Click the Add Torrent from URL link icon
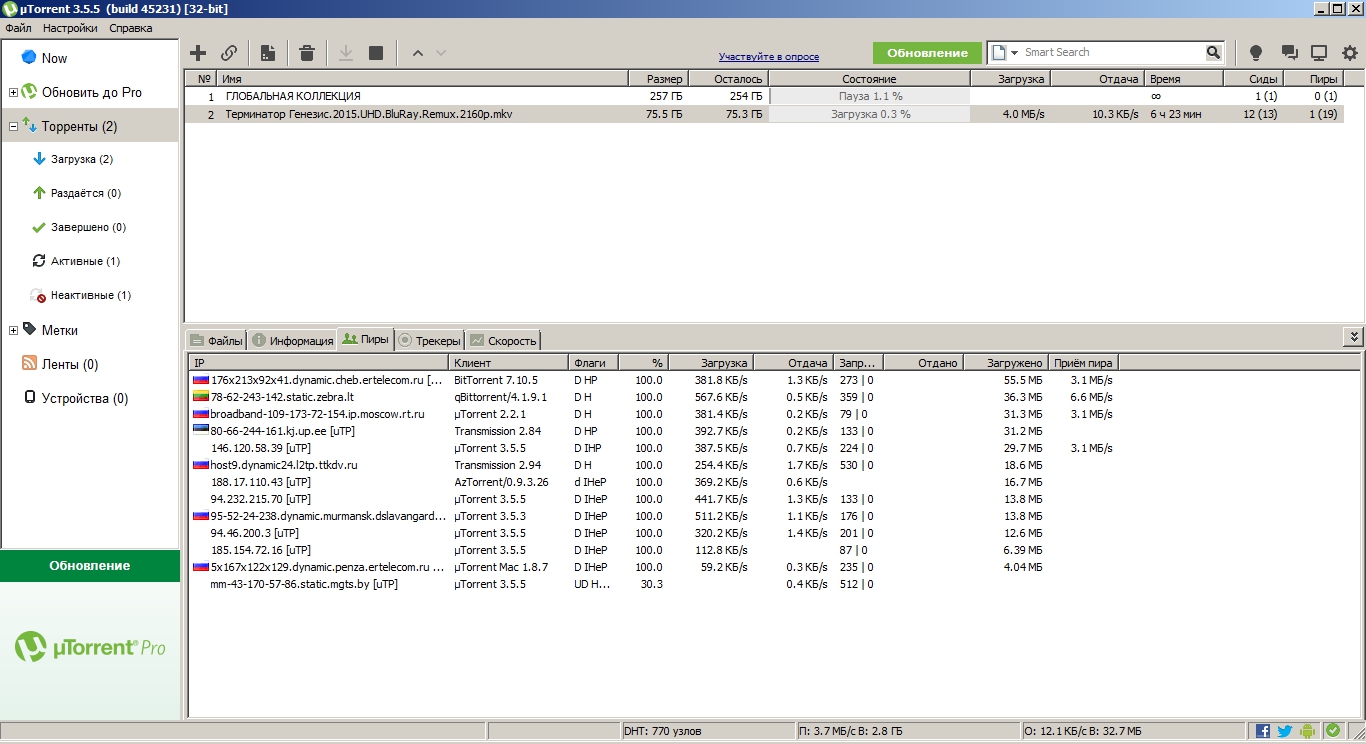Image resolution: width=1366 pixels, height=744 pixels. pyautogui.click(x=229, y=53)
